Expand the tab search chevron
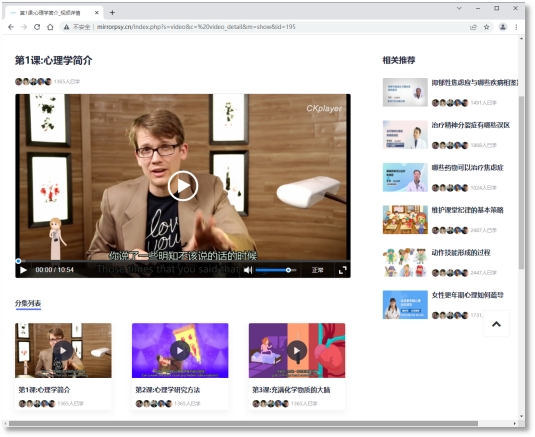Image resolution: width=535 pixels, height=437 pixels. pos(459,8)
